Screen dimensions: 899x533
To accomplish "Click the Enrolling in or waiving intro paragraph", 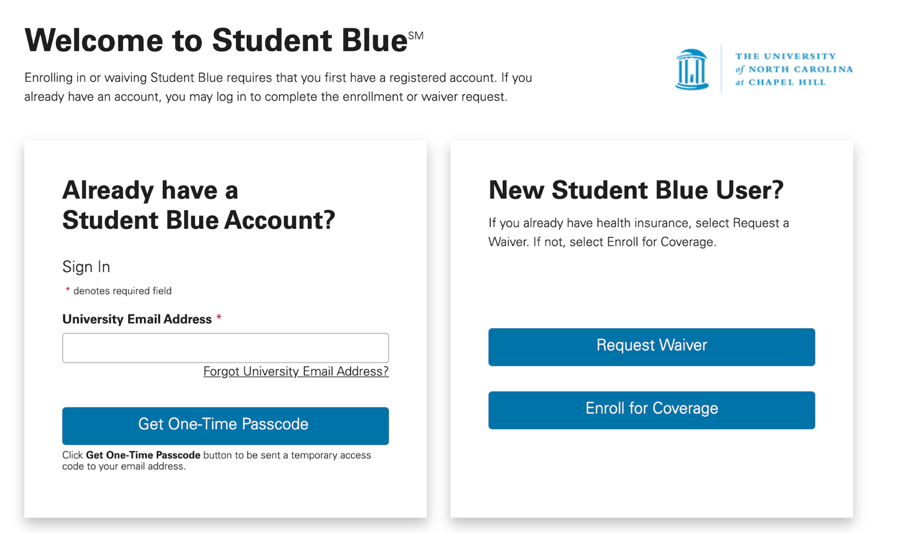I will point(278,87).
